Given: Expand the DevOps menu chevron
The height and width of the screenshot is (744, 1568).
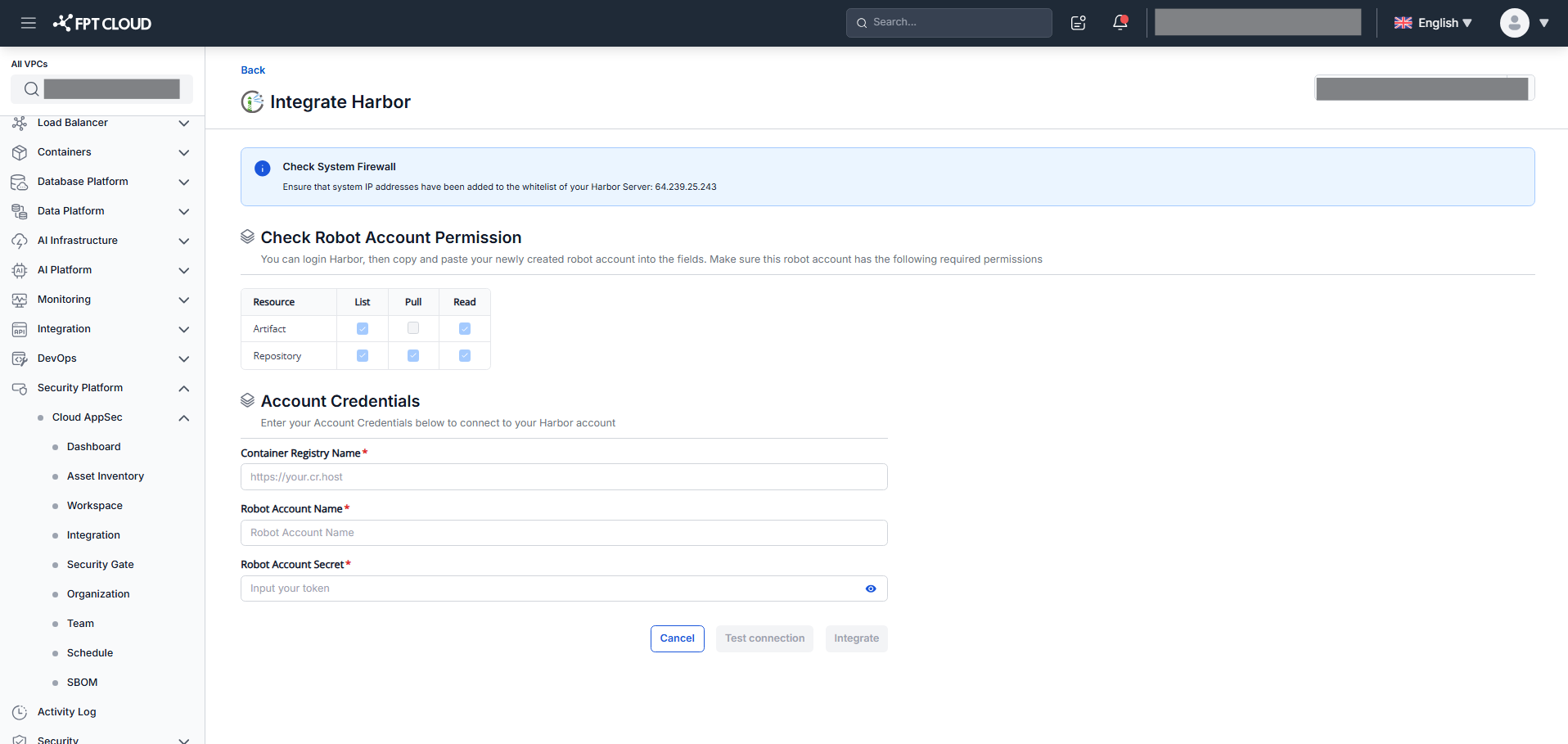Looking at the screenshot, I should [184, 358].
